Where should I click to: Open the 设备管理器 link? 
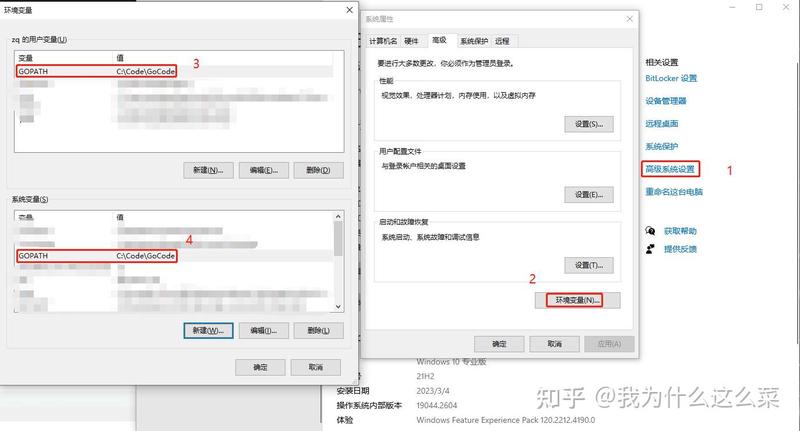coord(666,100)
